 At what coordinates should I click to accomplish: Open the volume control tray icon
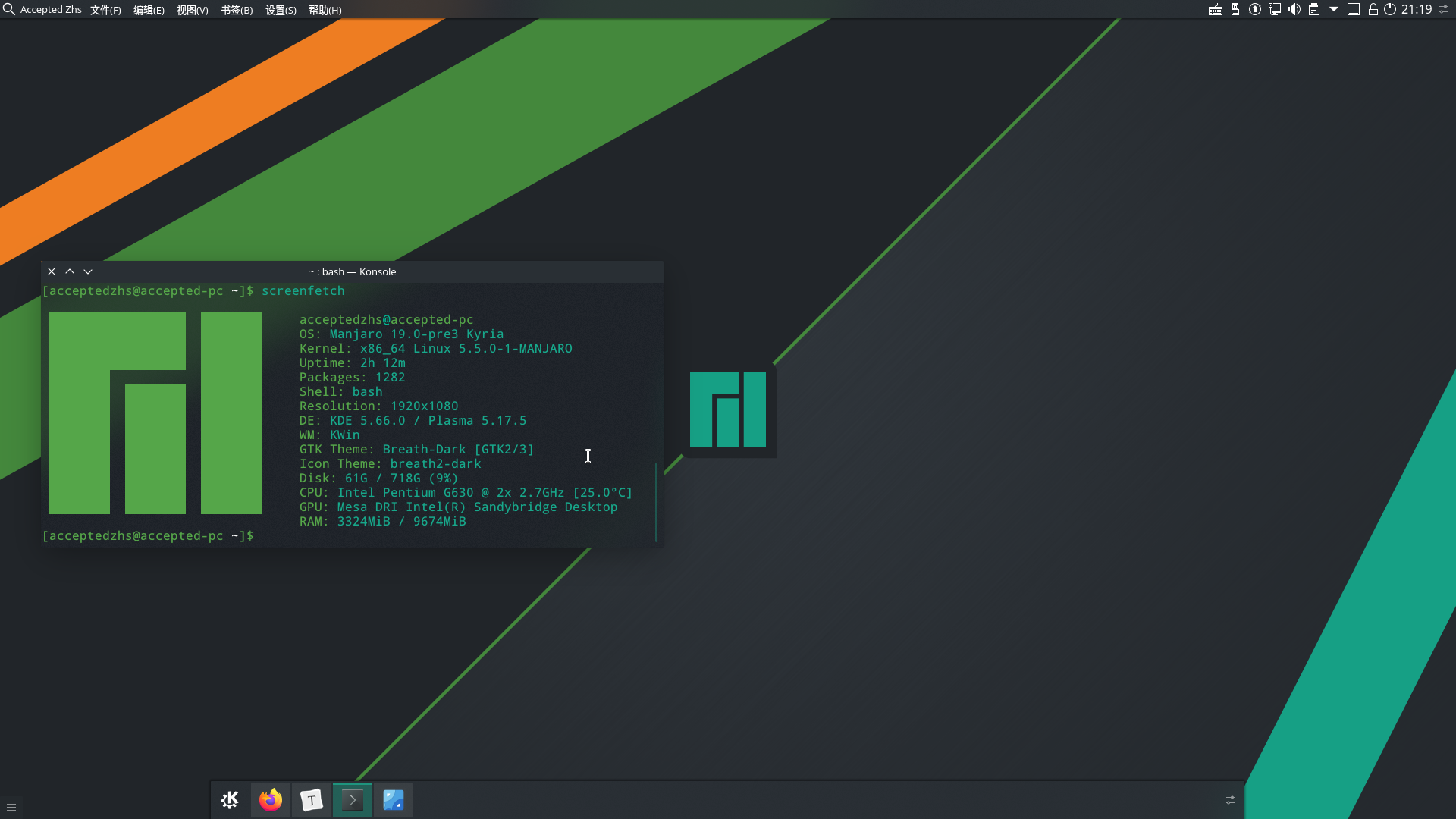[x=1294, y=10]
